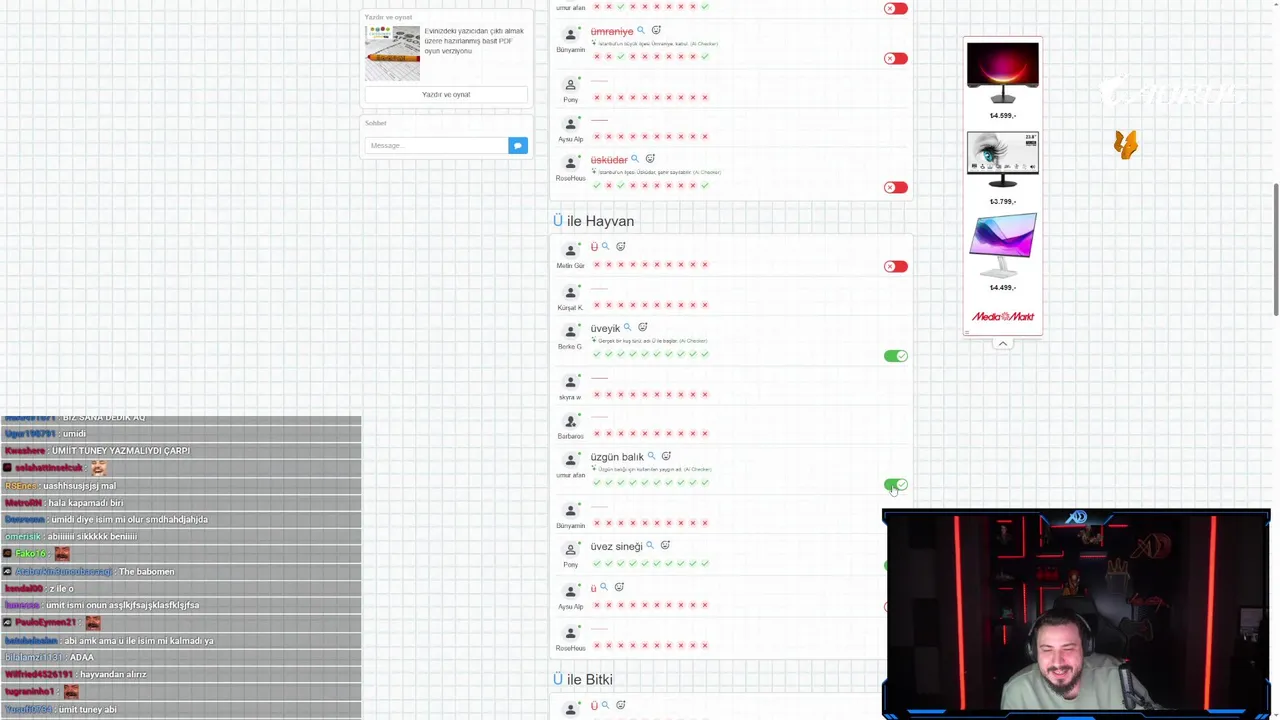Click RoseHous's avatar beside üsküdar
The height and width of the screenshot is (720, 1280).
[571, 163]
